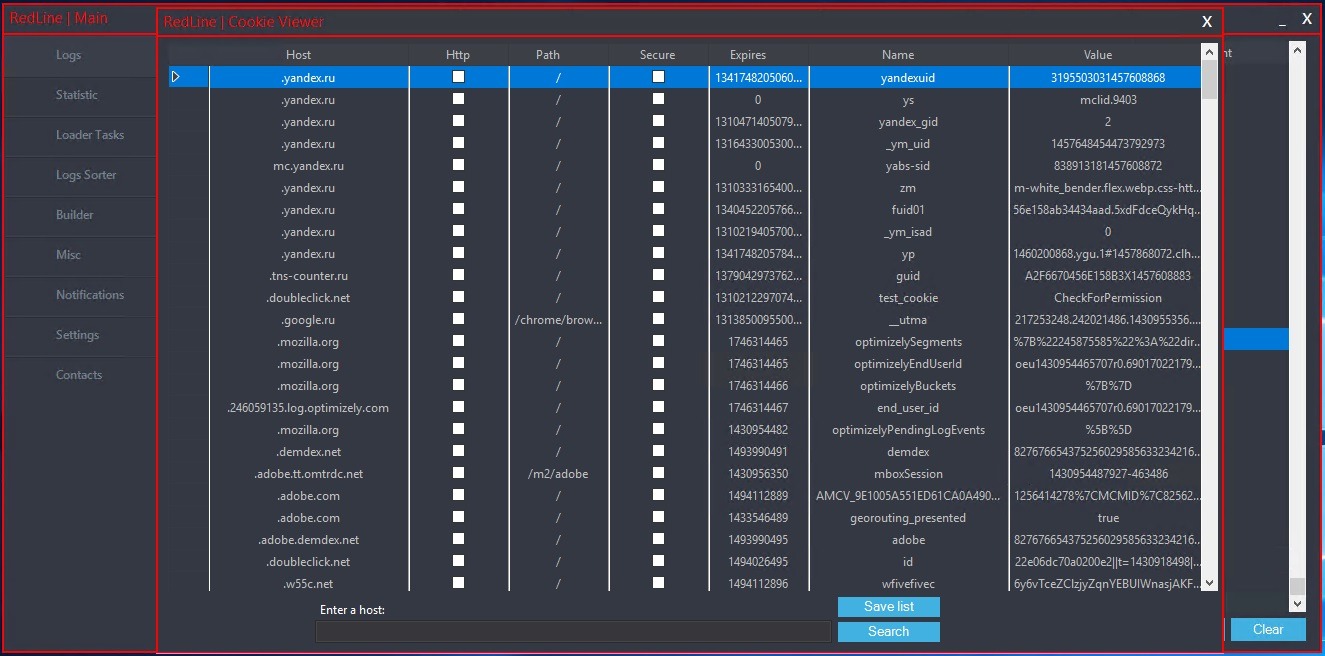Click cookie table scrollbar up arrow
The image size is (1325, 656).
coord(1210,53)
